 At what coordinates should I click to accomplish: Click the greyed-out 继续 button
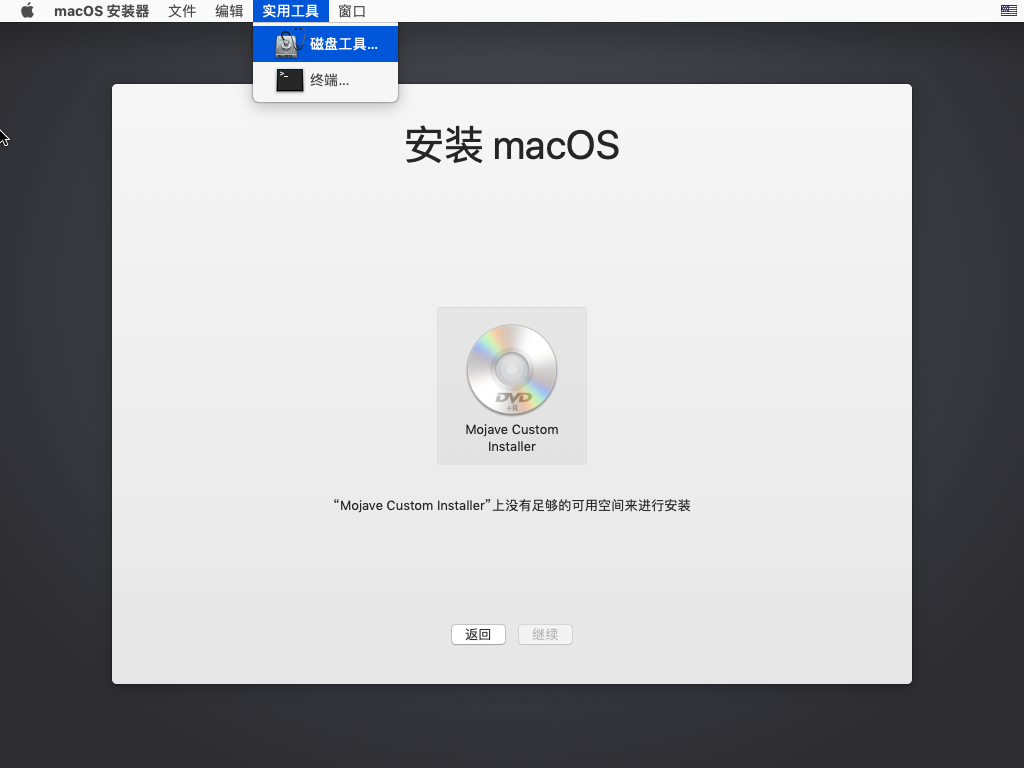coord(545,634)
